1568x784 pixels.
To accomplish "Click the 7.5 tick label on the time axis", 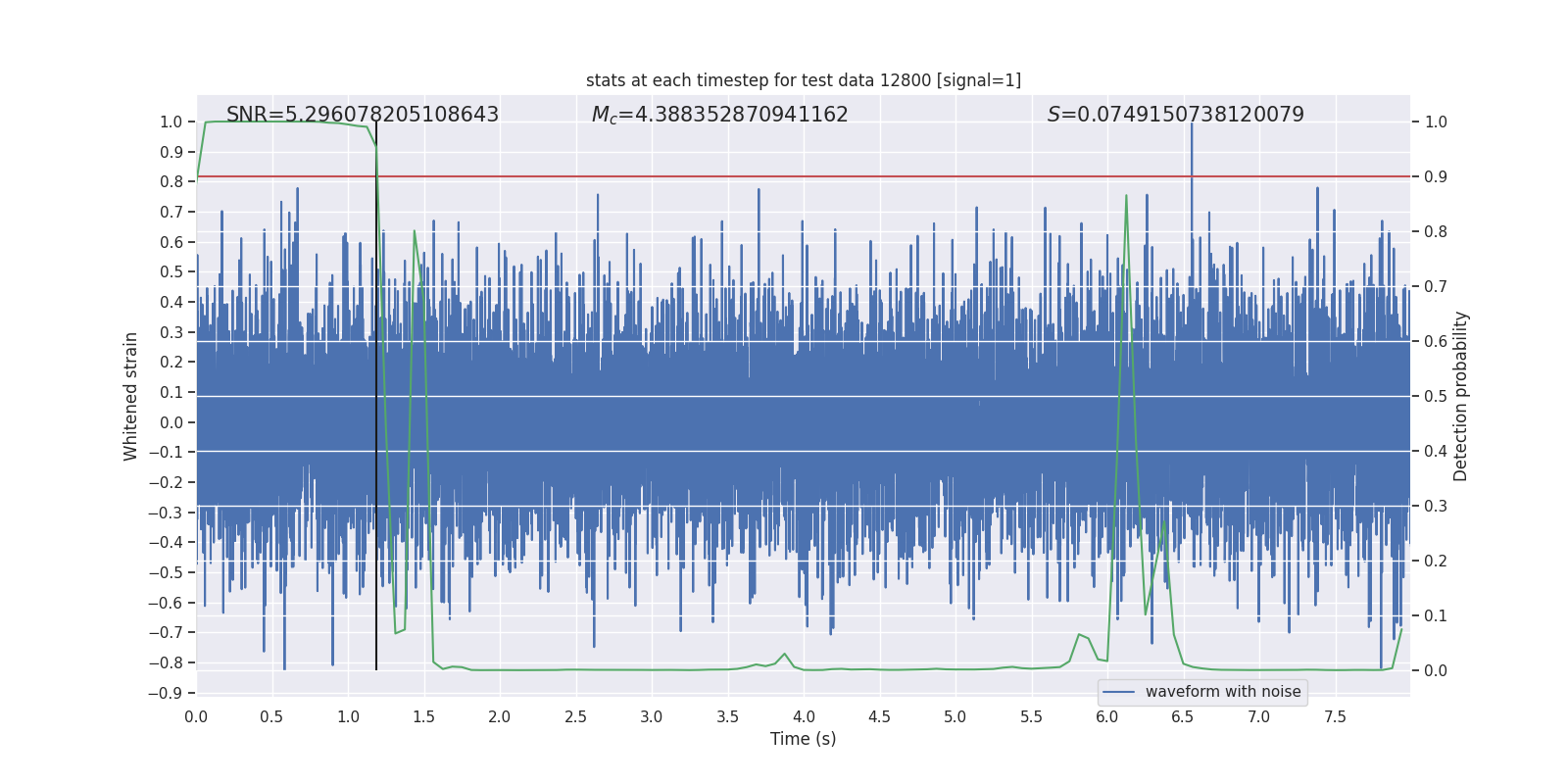I will tap(1335, 716).
